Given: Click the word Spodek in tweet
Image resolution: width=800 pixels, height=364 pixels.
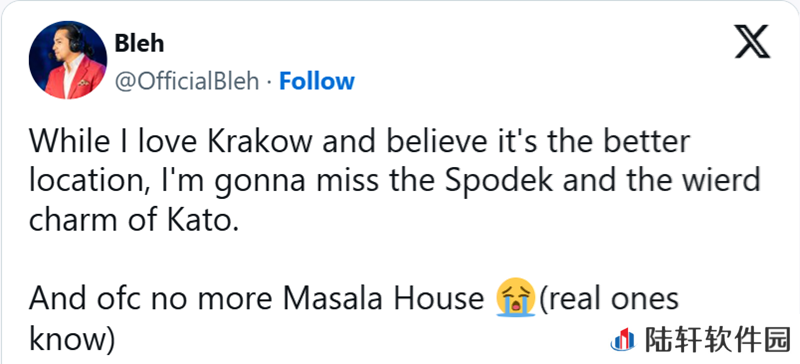Looking at the screenshot, I should pos(499,182).
